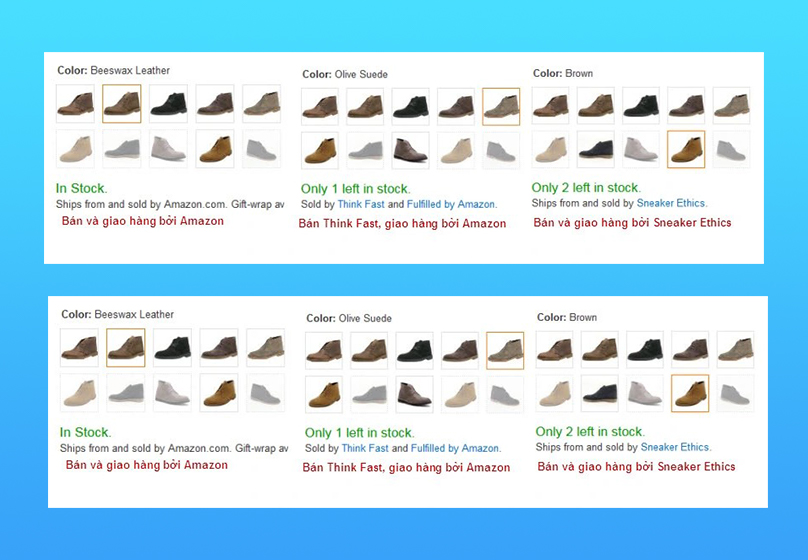
Task: Select the tan suede boot in bottom Olive Suede group
Action: coord(324,395)
